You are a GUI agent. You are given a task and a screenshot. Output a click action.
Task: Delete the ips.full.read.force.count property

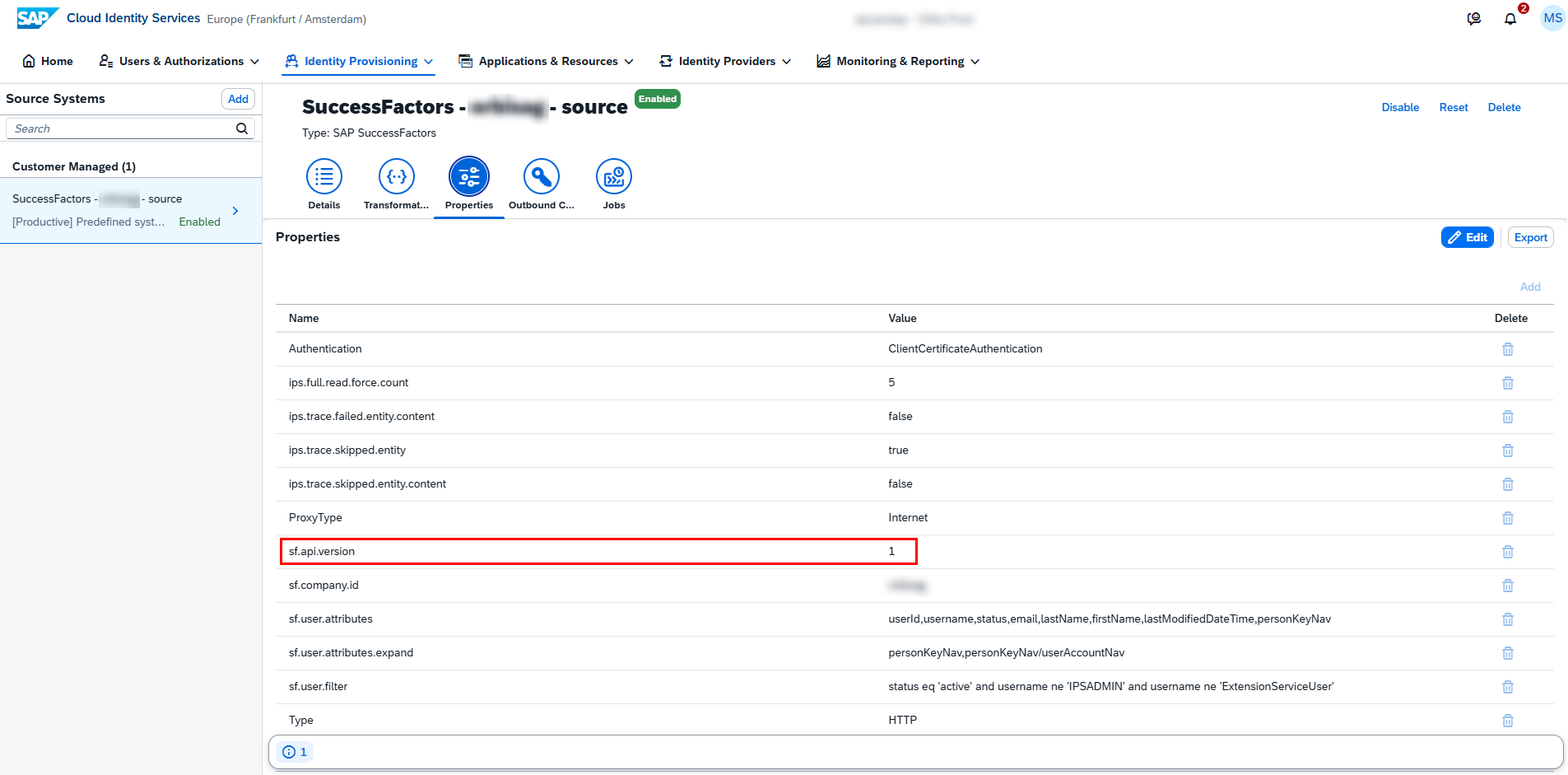pyautogui.click(x=1508, y=383)
